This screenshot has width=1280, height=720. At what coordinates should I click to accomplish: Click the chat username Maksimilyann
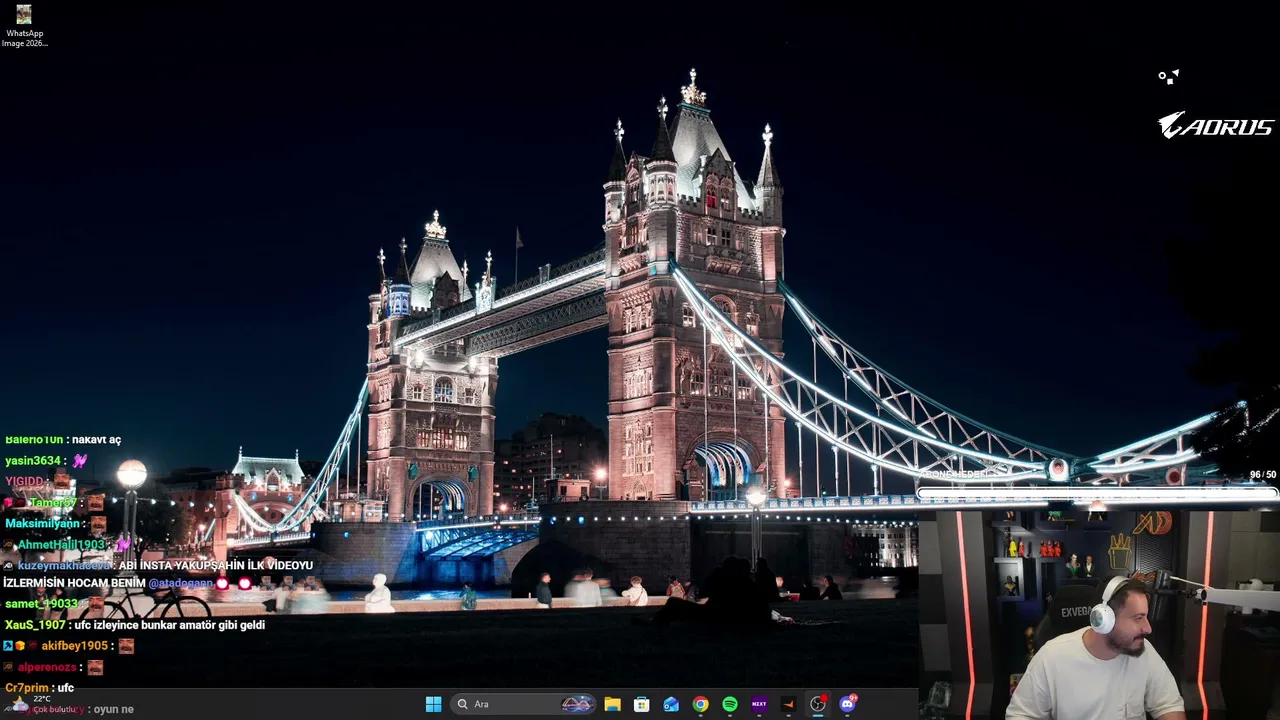42,524
